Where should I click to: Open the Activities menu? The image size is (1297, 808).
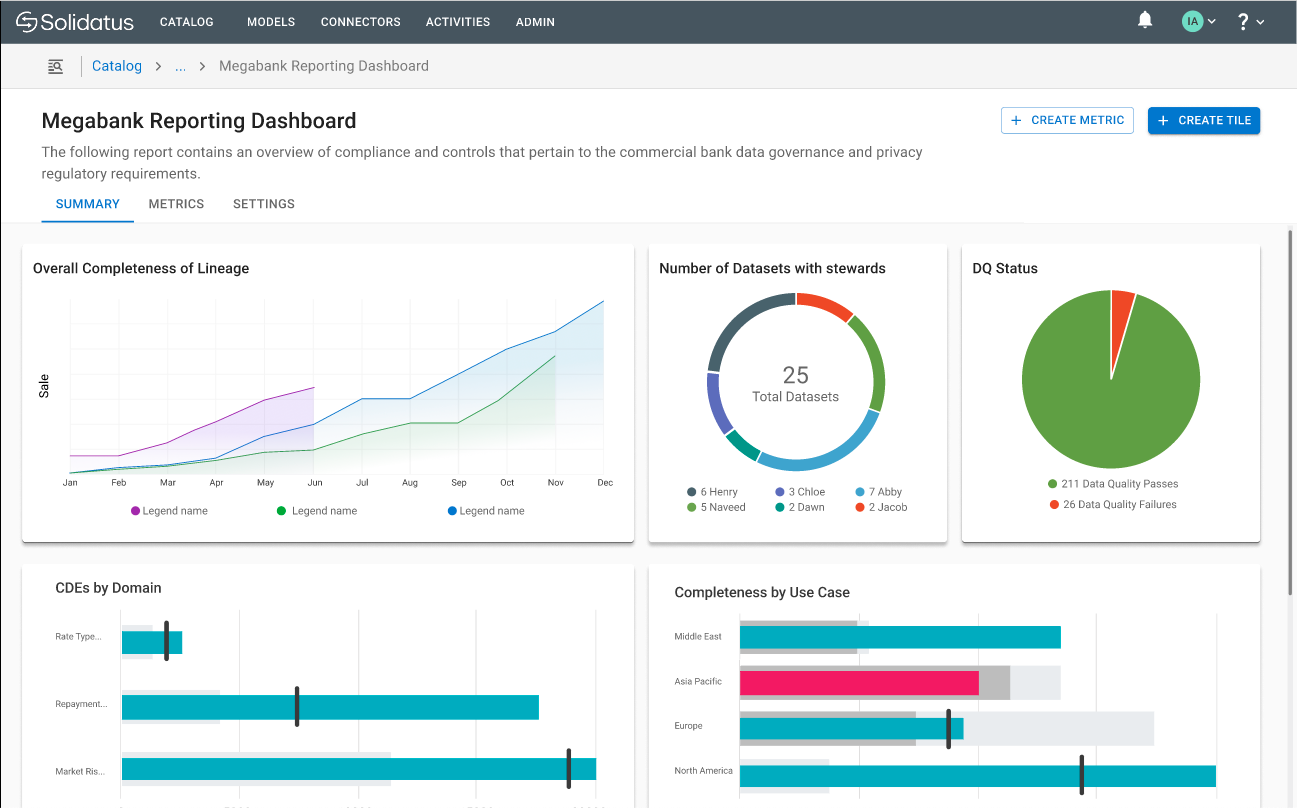[x=458, y=21]
